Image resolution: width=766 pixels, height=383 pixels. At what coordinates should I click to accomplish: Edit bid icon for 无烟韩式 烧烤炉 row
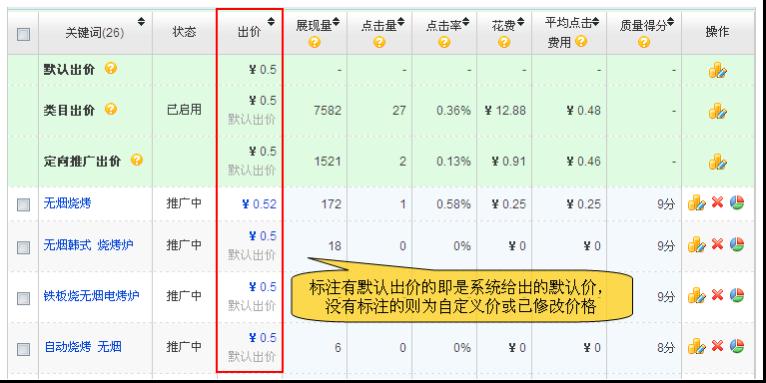pos(697,244)
